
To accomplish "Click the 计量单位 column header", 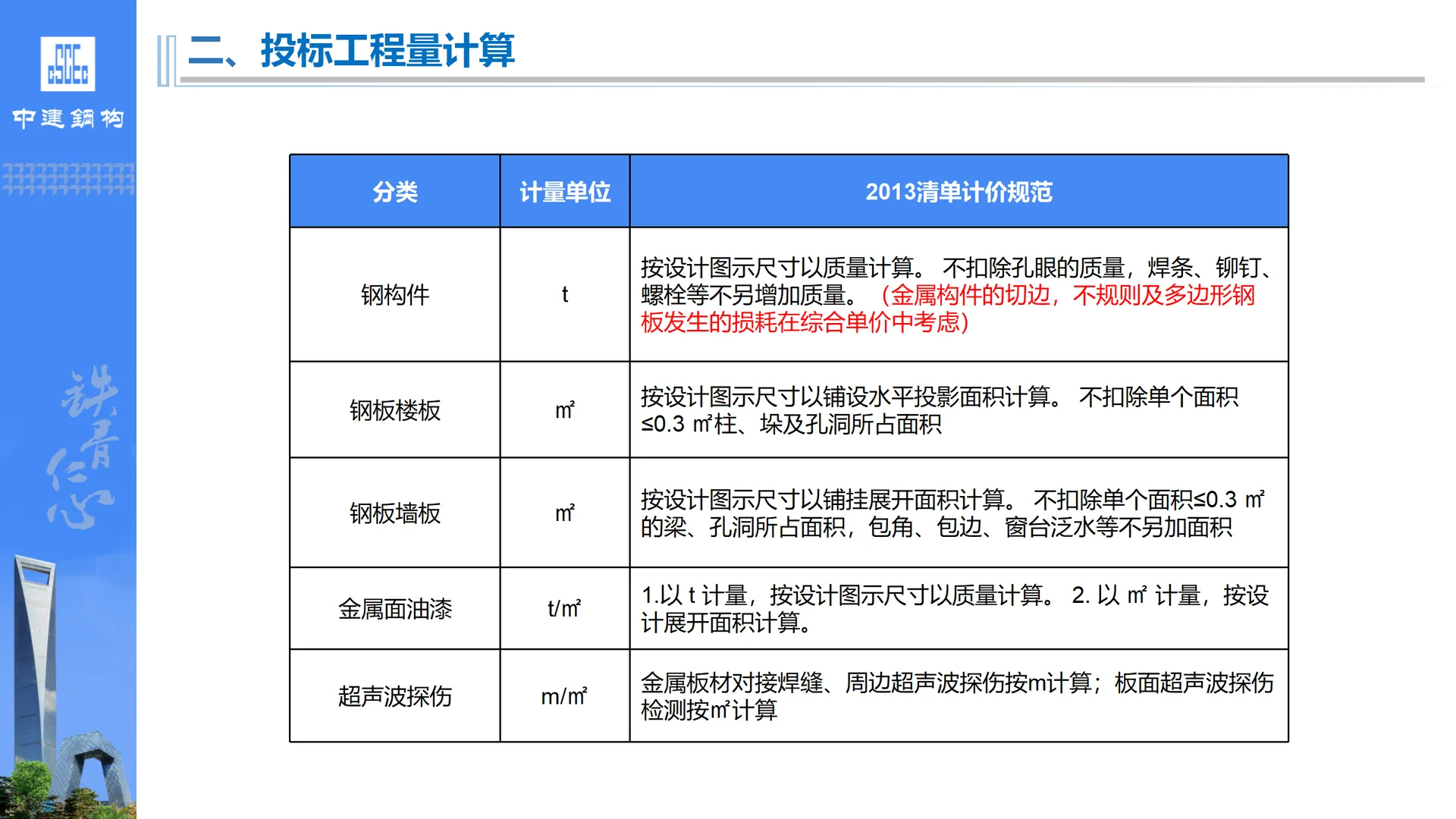I will tap(565, 191).
